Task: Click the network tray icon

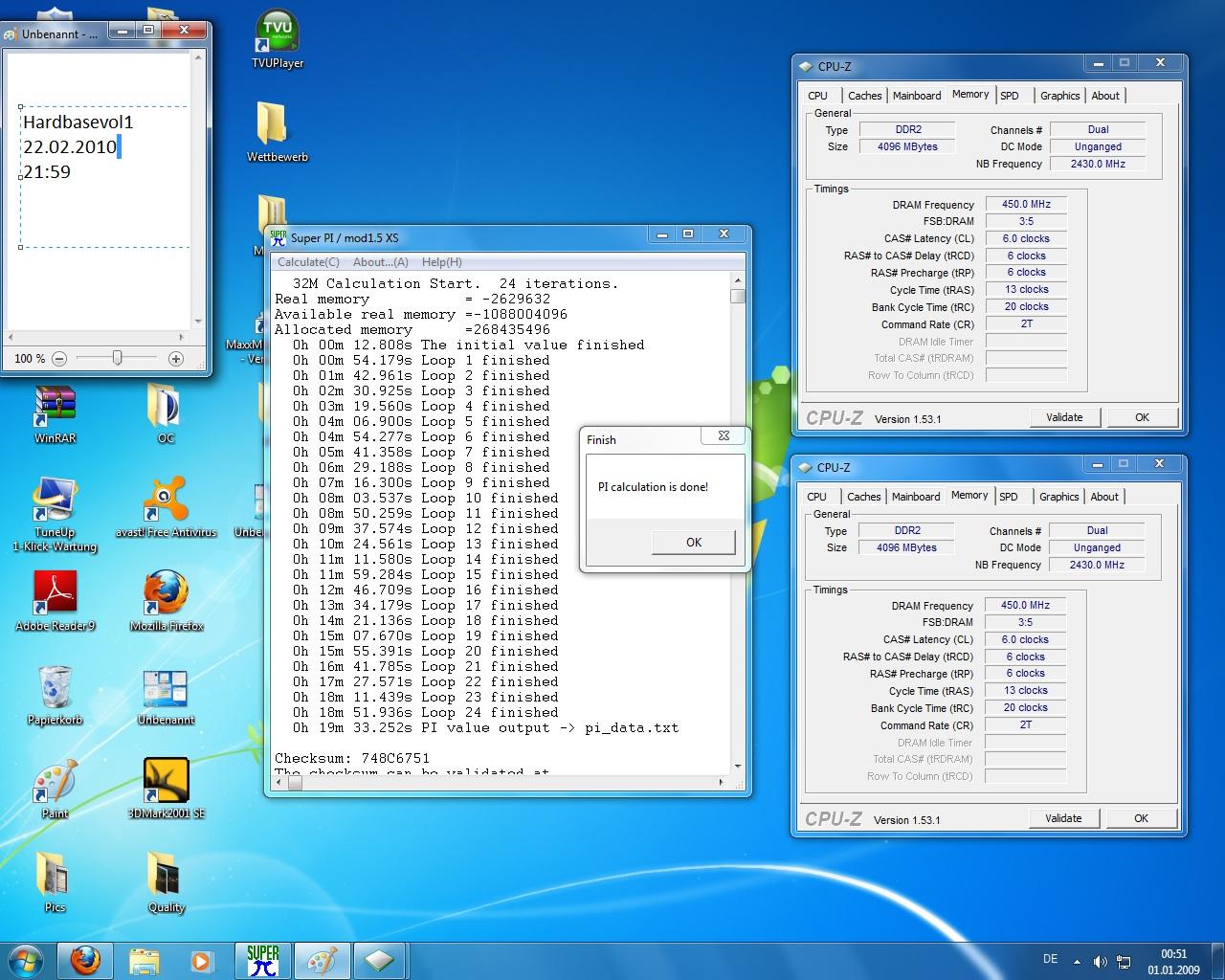Action: tap(1125, 961)
